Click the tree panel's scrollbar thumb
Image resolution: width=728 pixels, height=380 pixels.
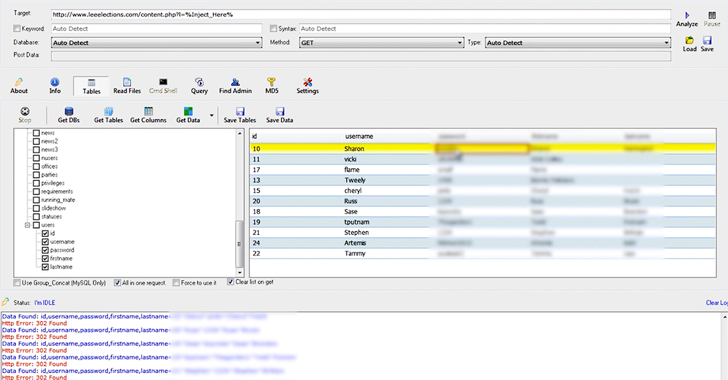(240, 244)
